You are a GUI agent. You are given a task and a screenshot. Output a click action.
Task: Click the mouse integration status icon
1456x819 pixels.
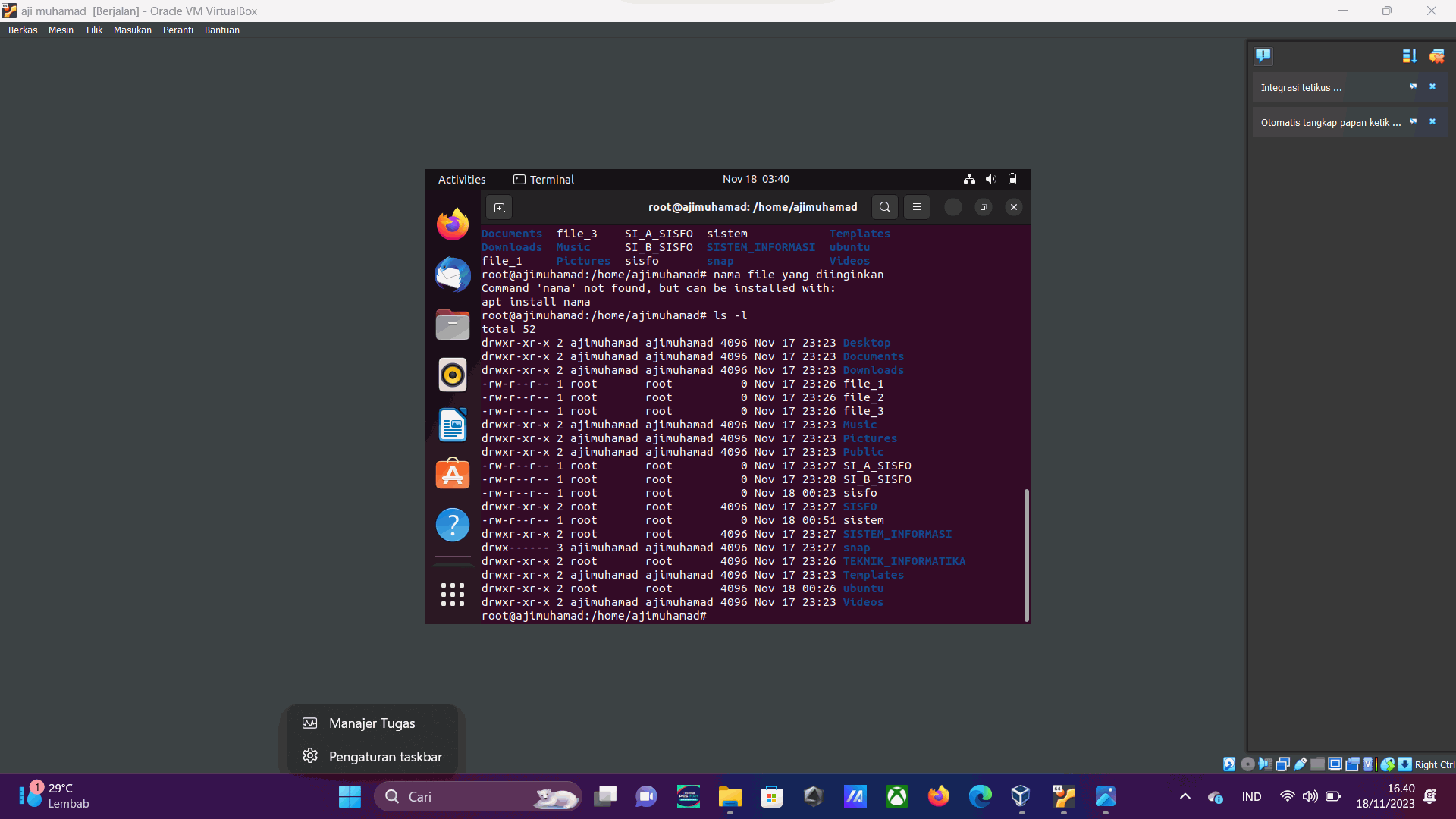pos(1388,764)
